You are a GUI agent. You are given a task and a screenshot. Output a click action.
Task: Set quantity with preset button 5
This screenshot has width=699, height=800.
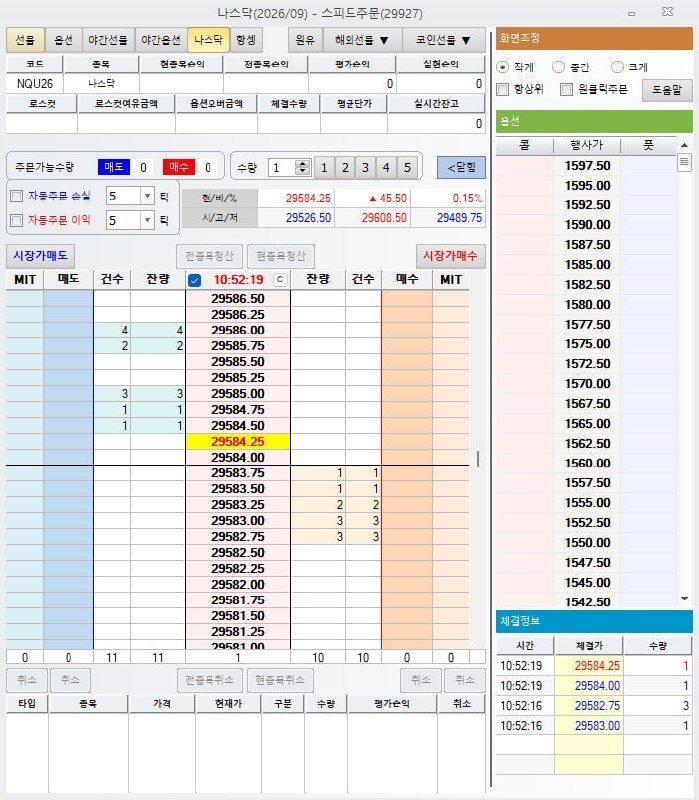pyautogui.click(x=407, y=167)
